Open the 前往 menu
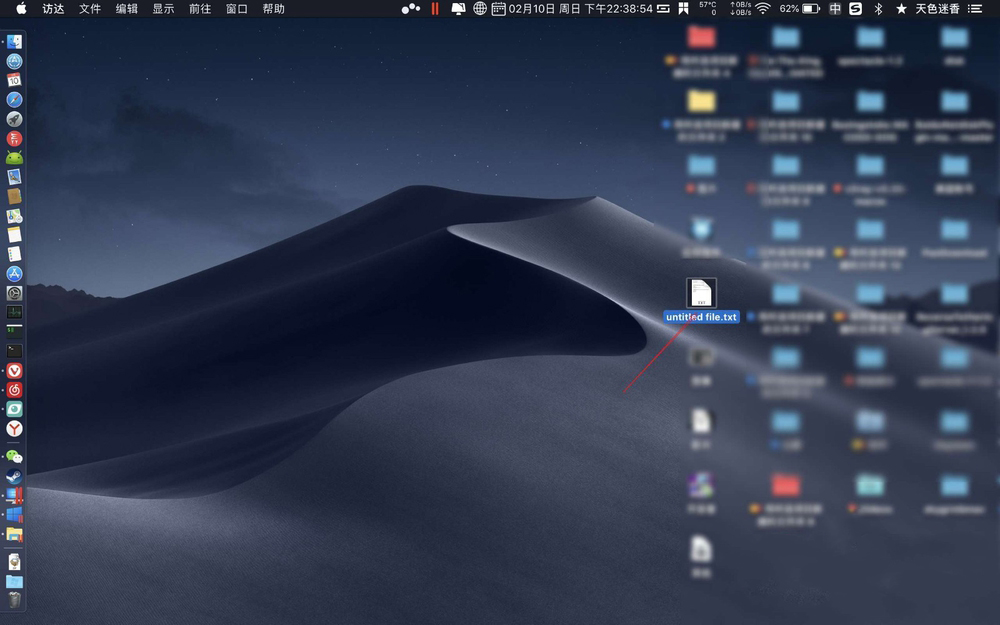The height and width of the screenshot is (625, 1000). click(200, 8)
